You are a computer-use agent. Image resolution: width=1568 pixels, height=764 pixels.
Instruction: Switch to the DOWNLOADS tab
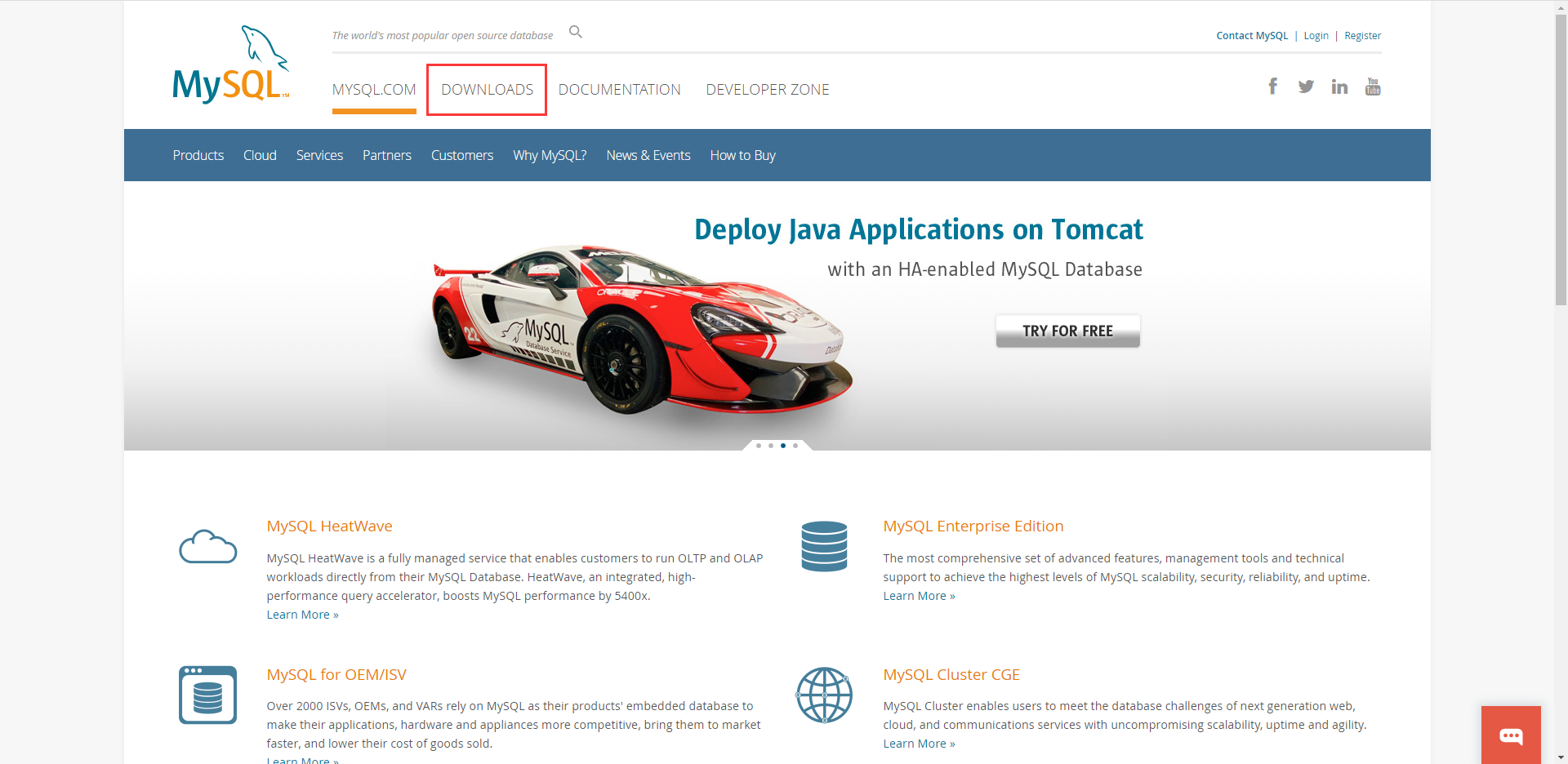point(487,89)
